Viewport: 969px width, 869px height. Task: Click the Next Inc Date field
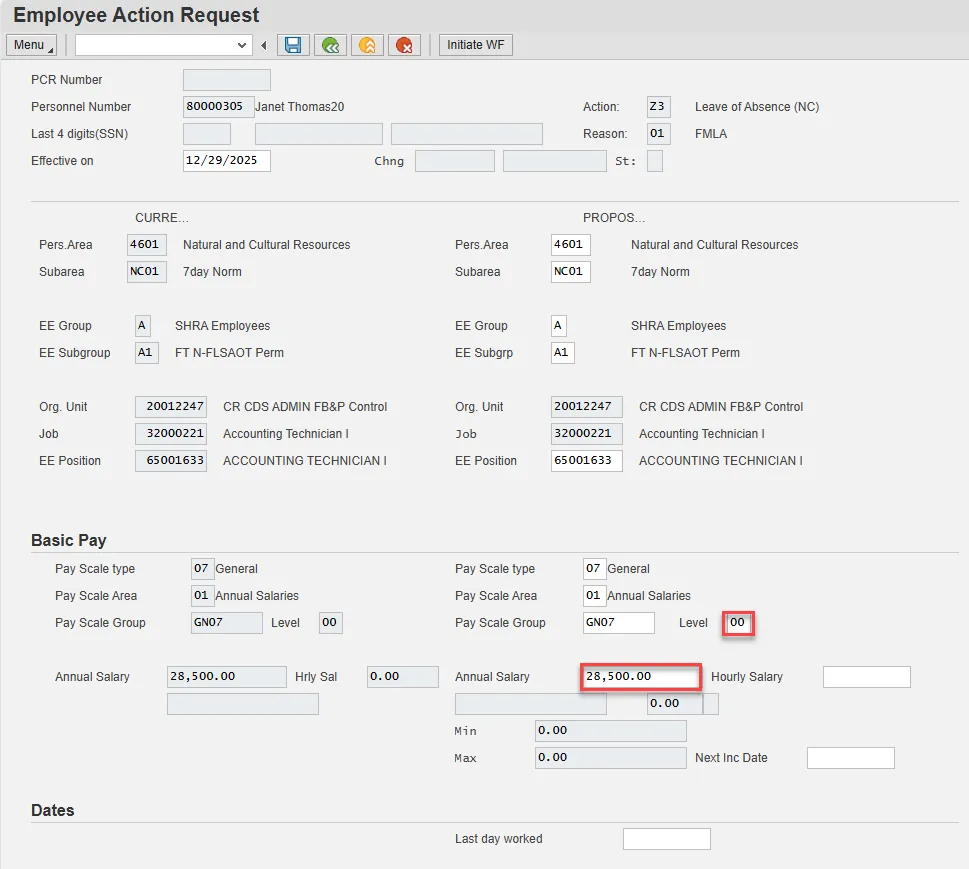(850, 758)
